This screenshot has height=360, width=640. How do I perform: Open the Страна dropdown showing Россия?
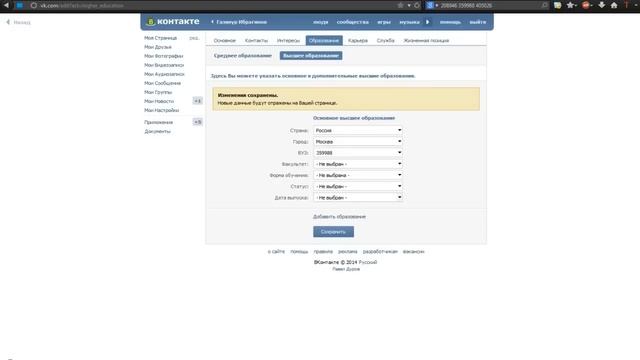point(358,130)
